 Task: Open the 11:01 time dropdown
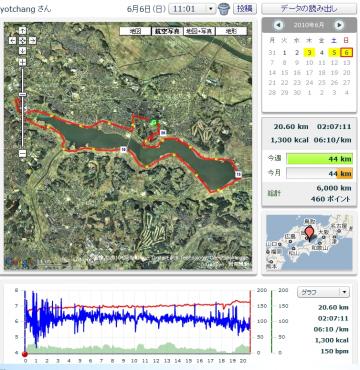(x=192, y=9)
